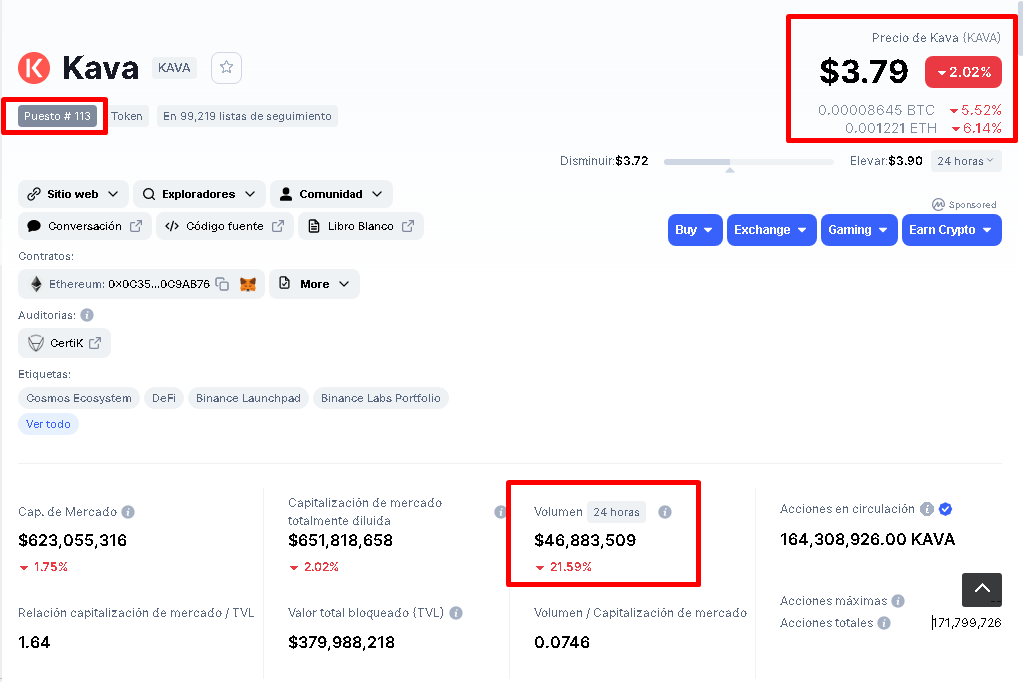The image size is (1023, 682).
Task: Click the Ethereum diamond icon
Action: coord(37,284)
